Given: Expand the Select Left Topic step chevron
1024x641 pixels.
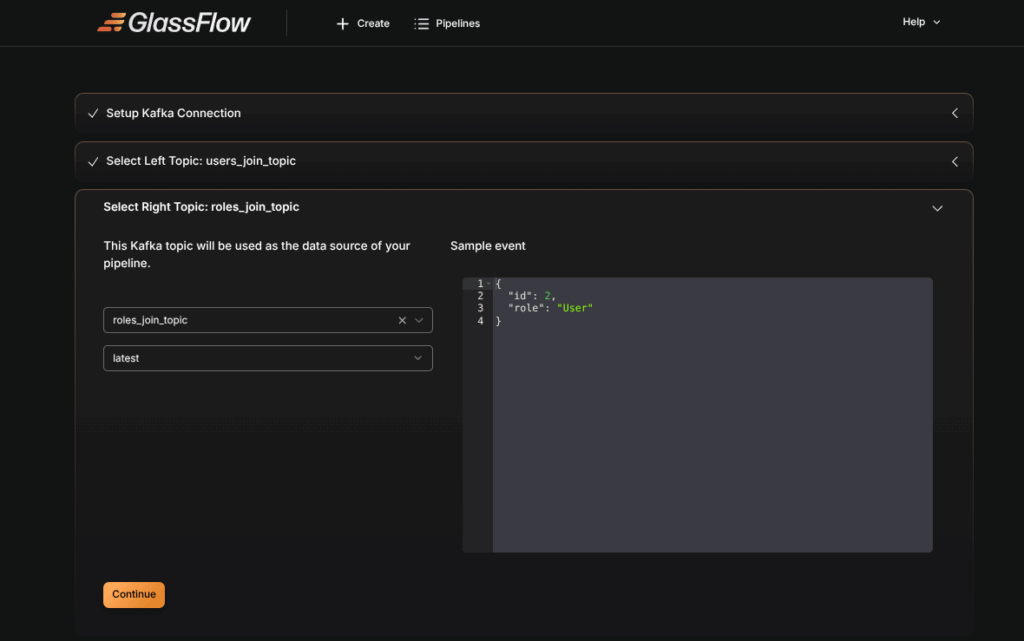Looking at the screenshot, I should click(954, 161).
